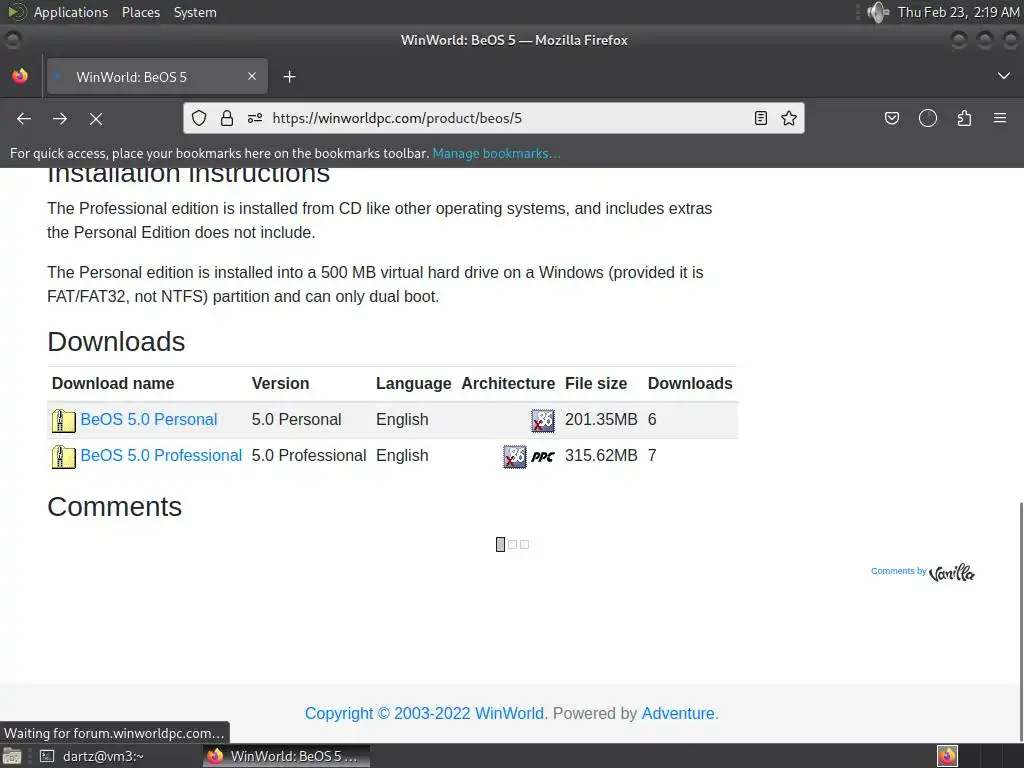Click x86 icon in Personal row

(543, 421)
